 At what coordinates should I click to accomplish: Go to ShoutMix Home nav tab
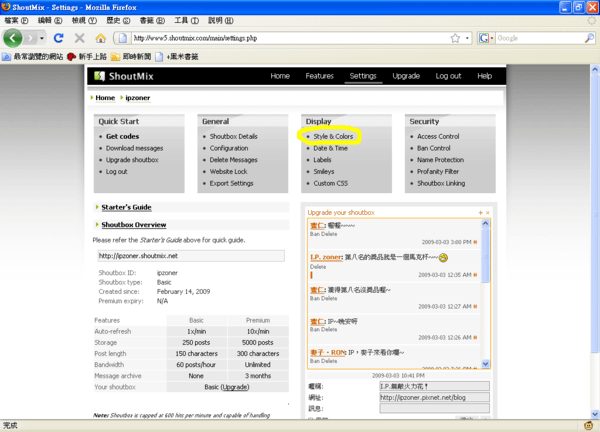click(x=280, y=76)
